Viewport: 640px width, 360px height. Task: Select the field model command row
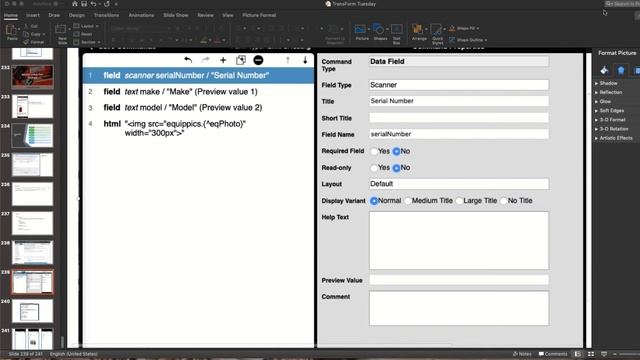(198, 108)
